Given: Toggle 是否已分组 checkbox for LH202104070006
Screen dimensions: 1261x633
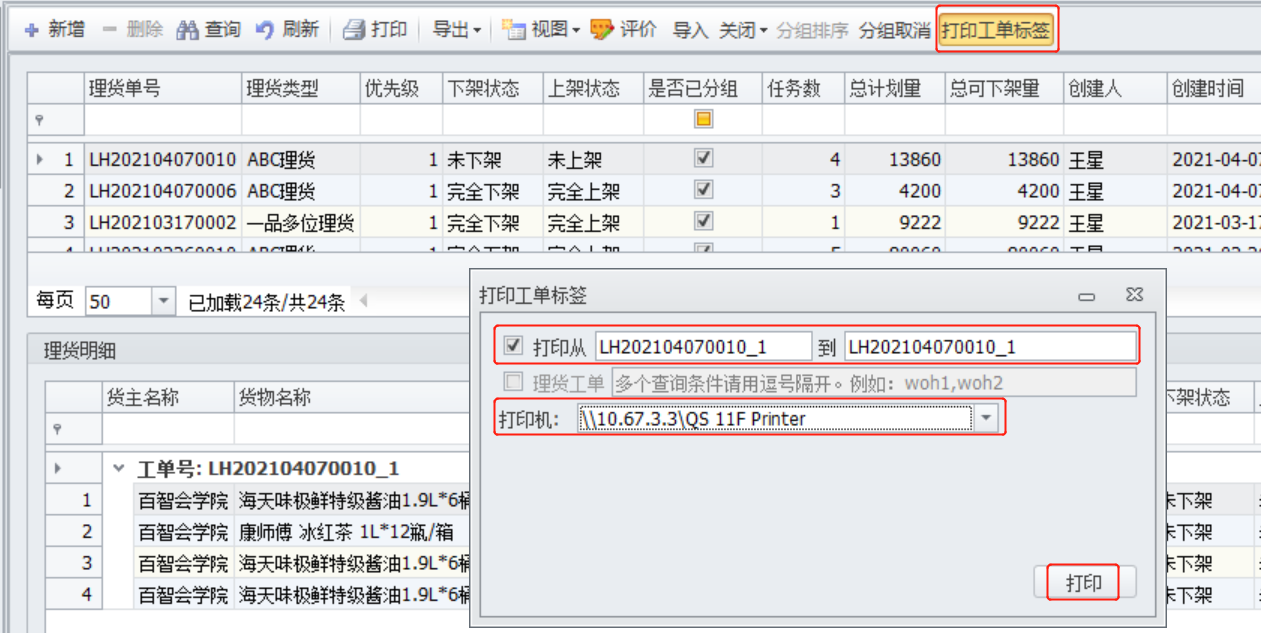Looking at the screenshot, I should coord(703,190).
